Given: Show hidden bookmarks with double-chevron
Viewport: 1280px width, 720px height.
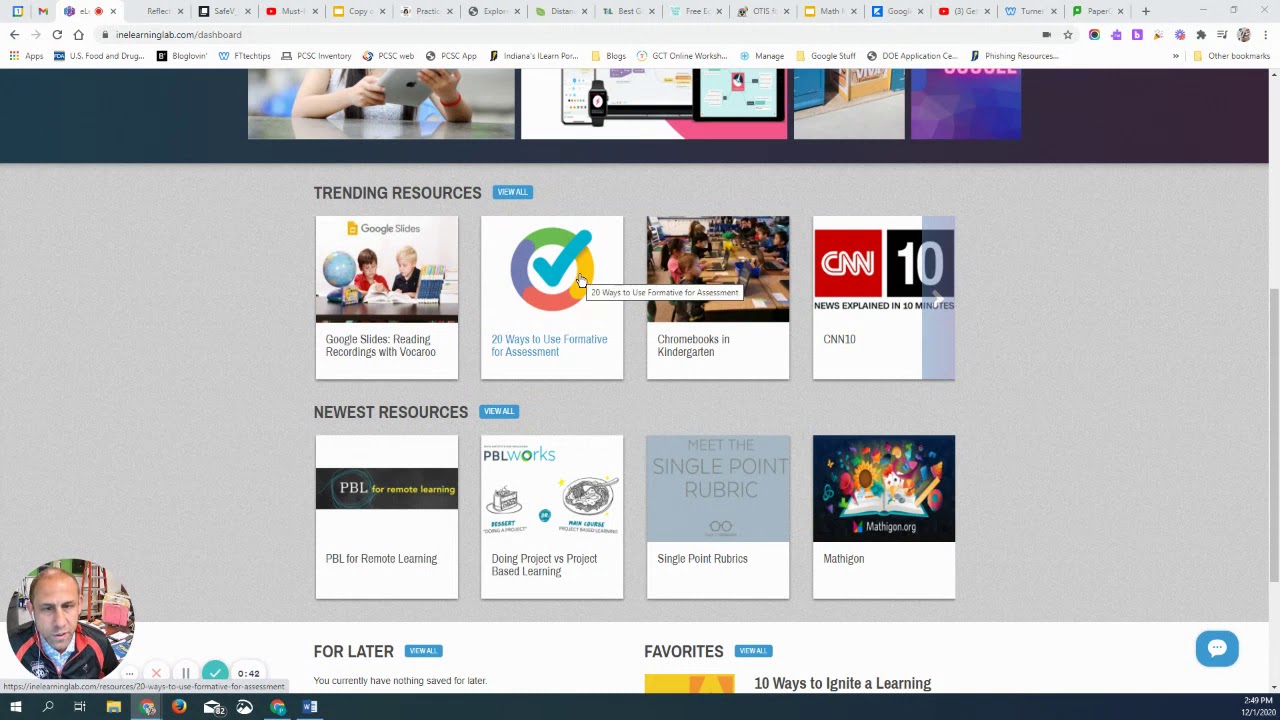Looking at the screenshot, I should (1176, 56).
